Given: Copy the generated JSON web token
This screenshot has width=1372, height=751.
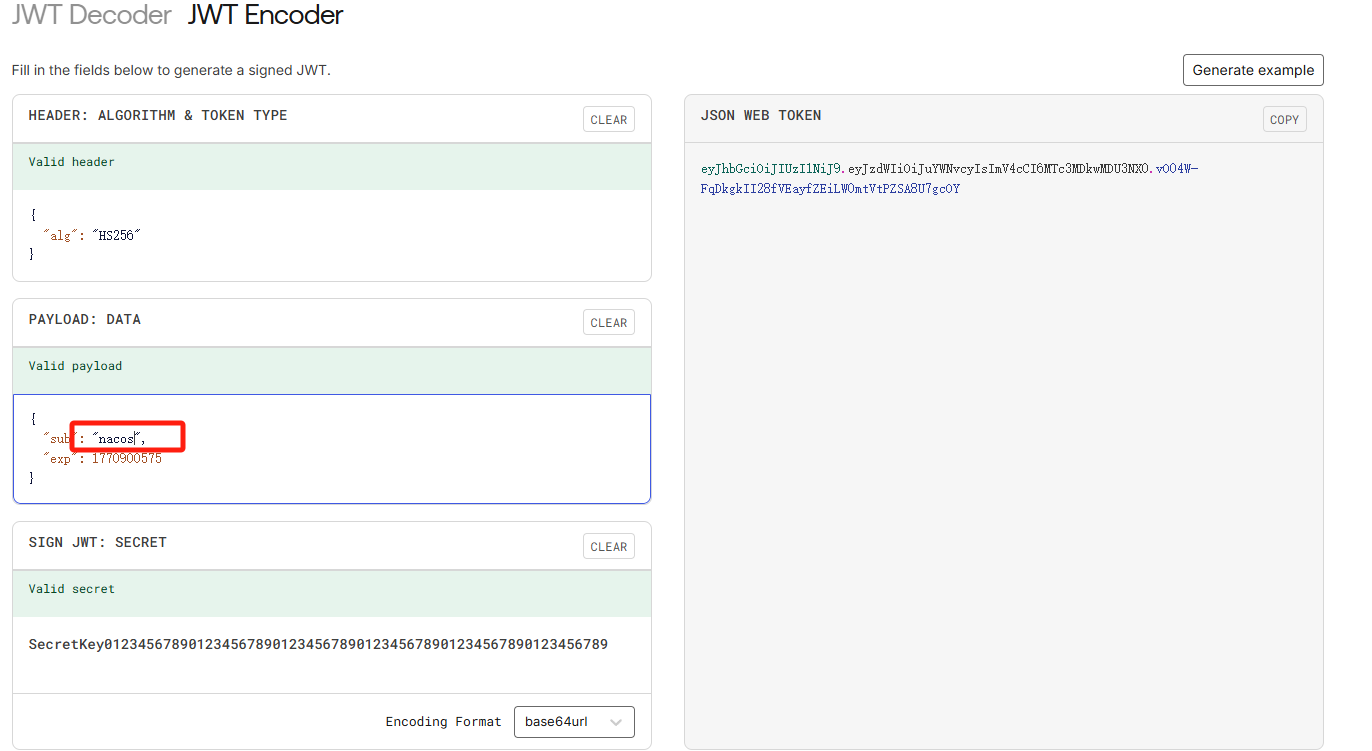Looking at the screenshot, I should (1284, 120).
